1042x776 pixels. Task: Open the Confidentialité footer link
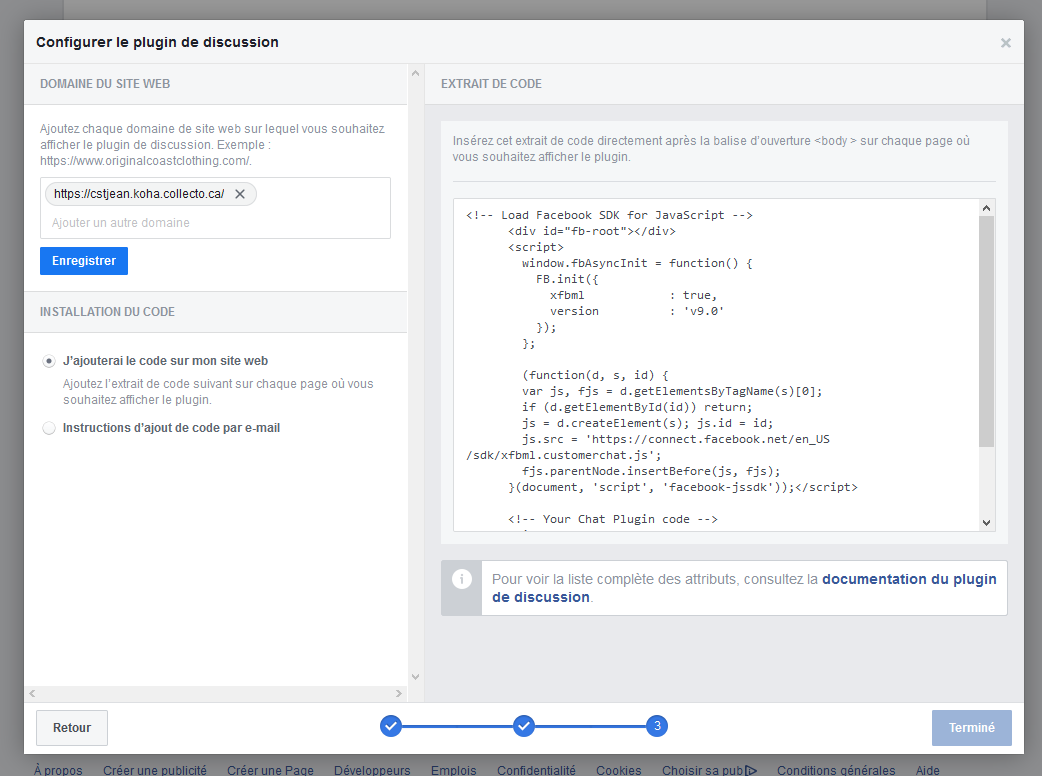click(x=536, y=770)
